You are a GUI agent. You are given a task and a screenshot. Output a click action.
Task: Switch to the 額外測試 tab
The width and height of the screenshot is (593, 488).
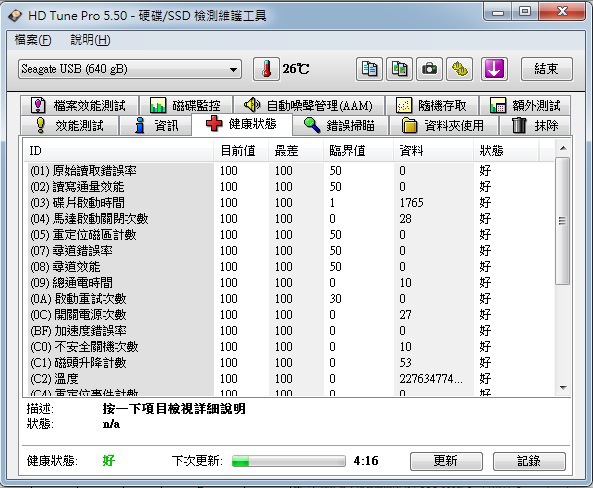pyautogui.click(x=525, y=105)
